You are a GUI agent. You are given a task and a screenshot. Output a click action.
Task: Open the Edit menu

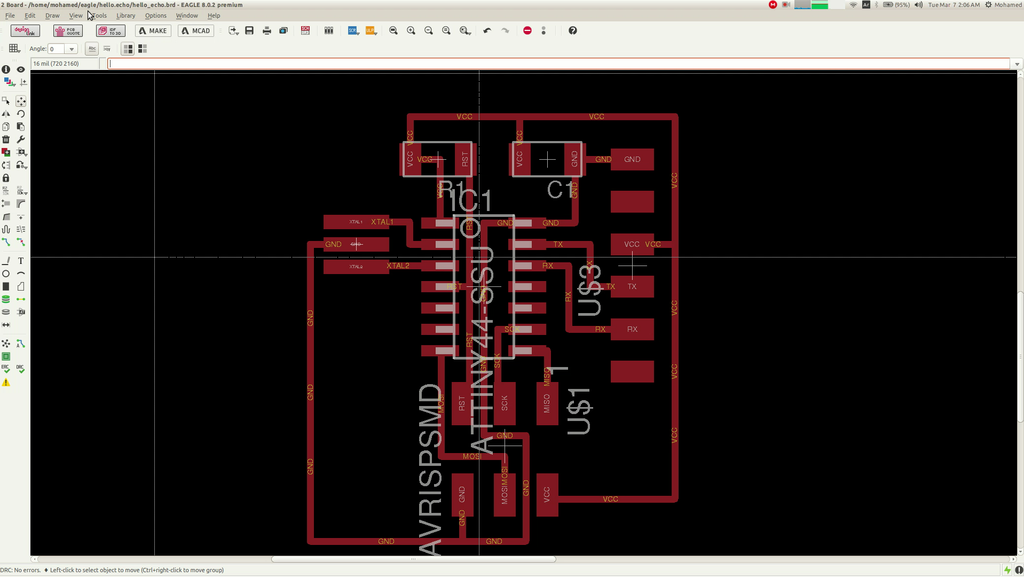point(30,15)
